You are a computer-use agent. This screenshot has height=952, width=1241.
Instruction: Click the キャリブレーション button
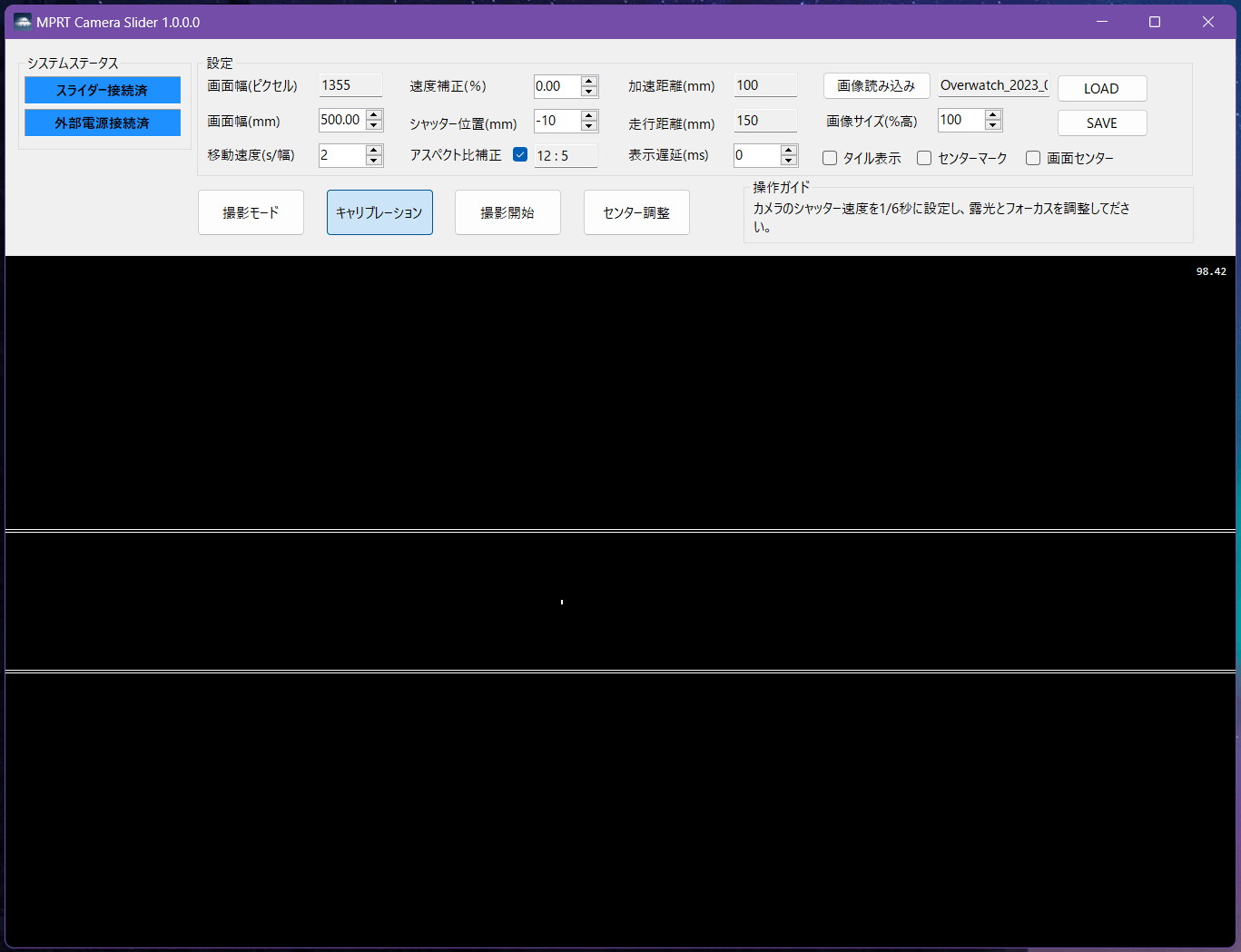pyautogui.click(x=379, y=212)
